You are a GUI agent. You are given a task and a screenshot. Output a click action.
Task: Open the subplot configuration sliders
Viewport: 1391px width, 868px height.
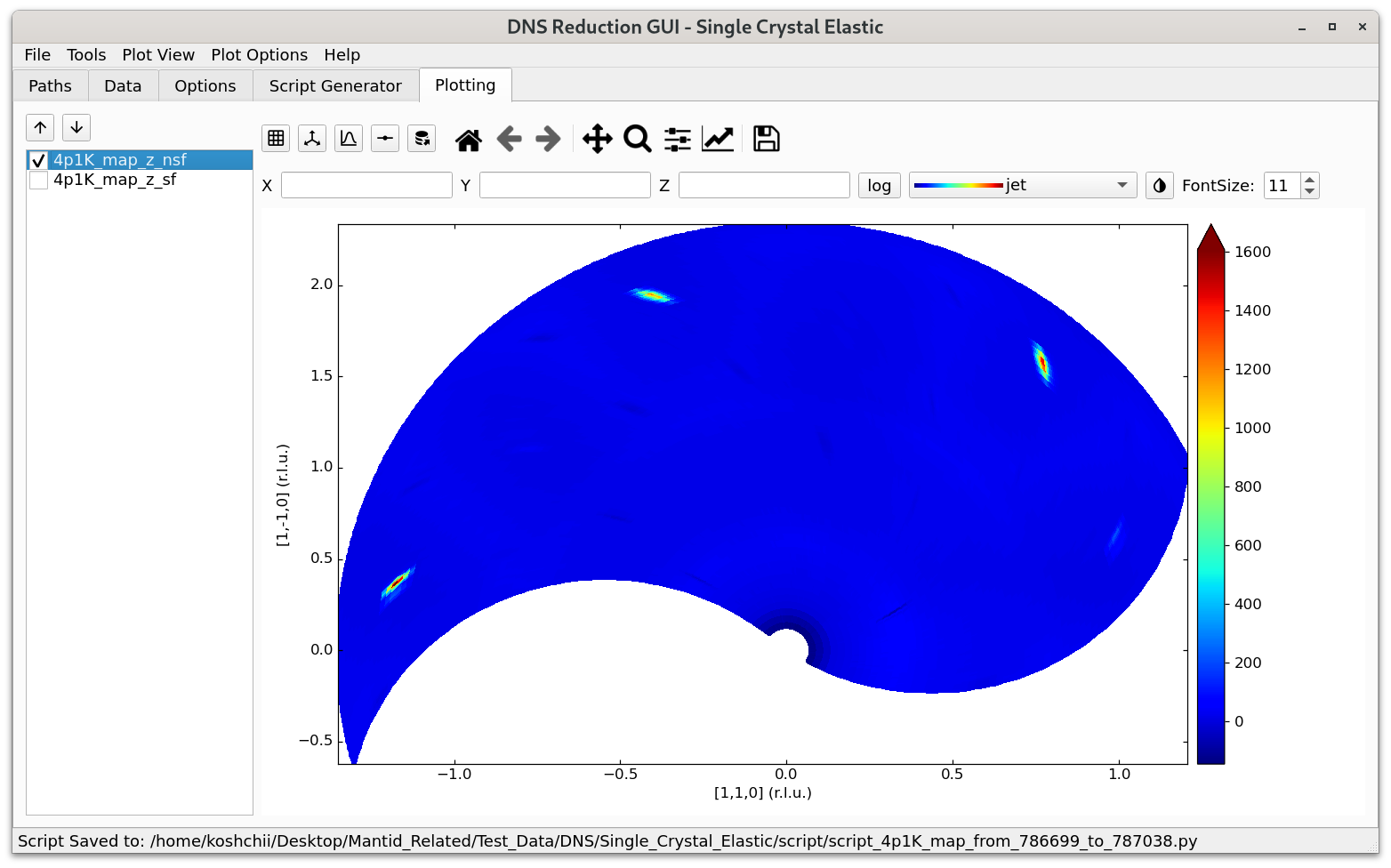coord(677,139)
